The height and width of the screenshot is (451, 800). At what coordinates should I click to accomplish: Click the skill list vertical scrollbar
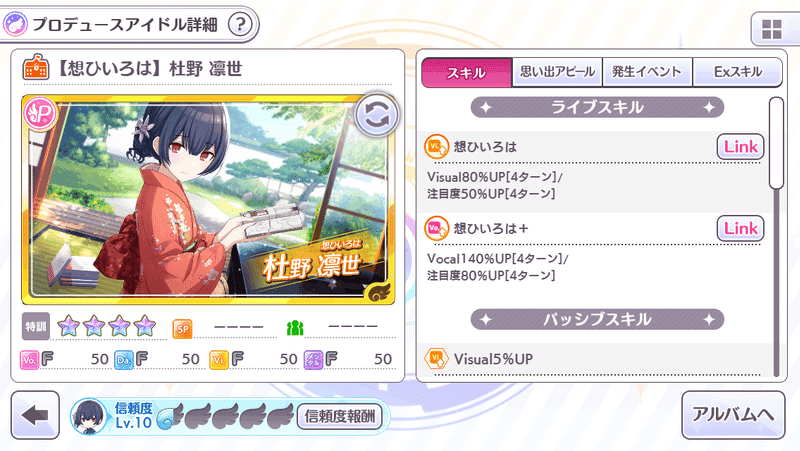click(776, 237)
